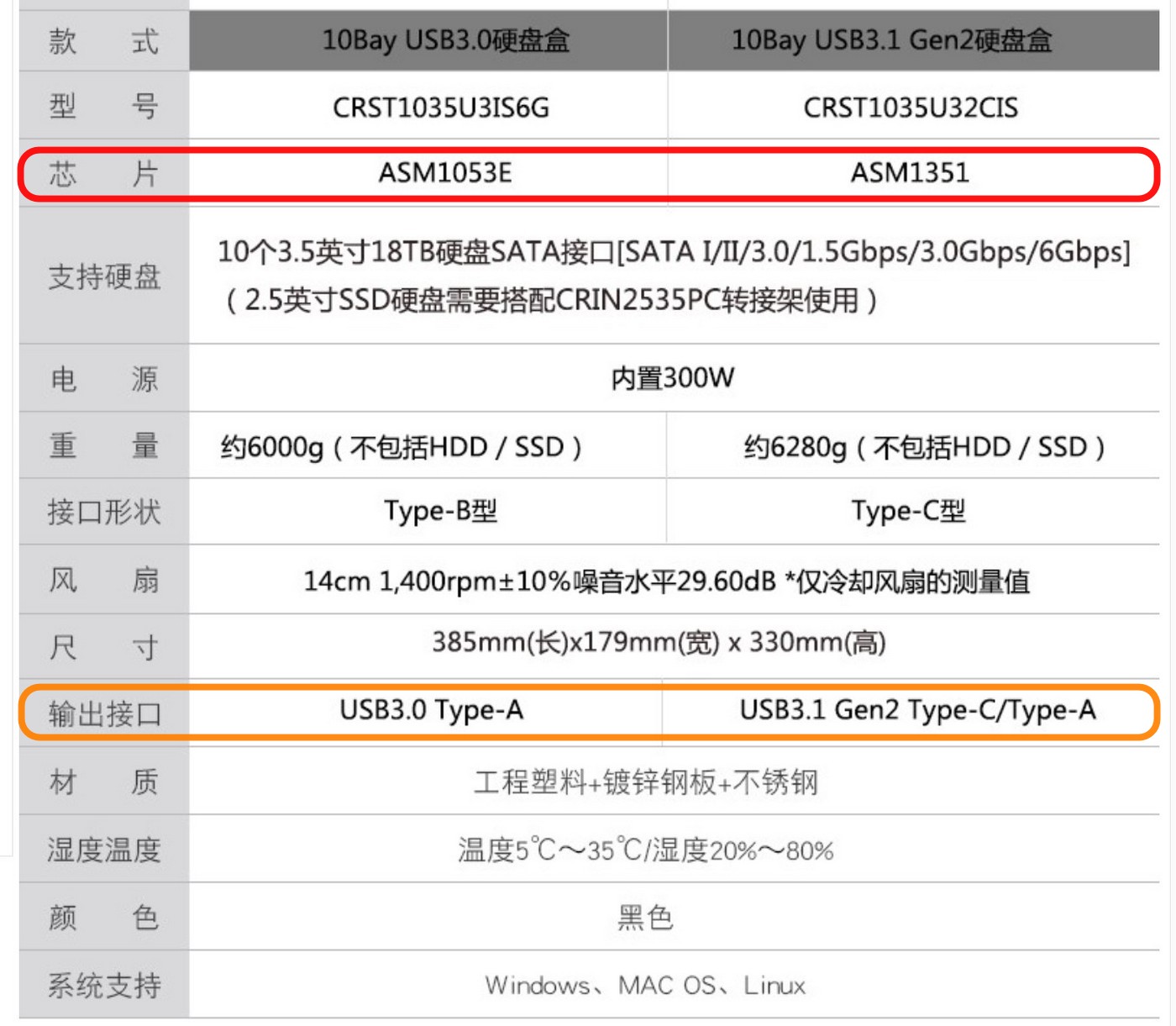Click the 输出接口 row label

104,714
